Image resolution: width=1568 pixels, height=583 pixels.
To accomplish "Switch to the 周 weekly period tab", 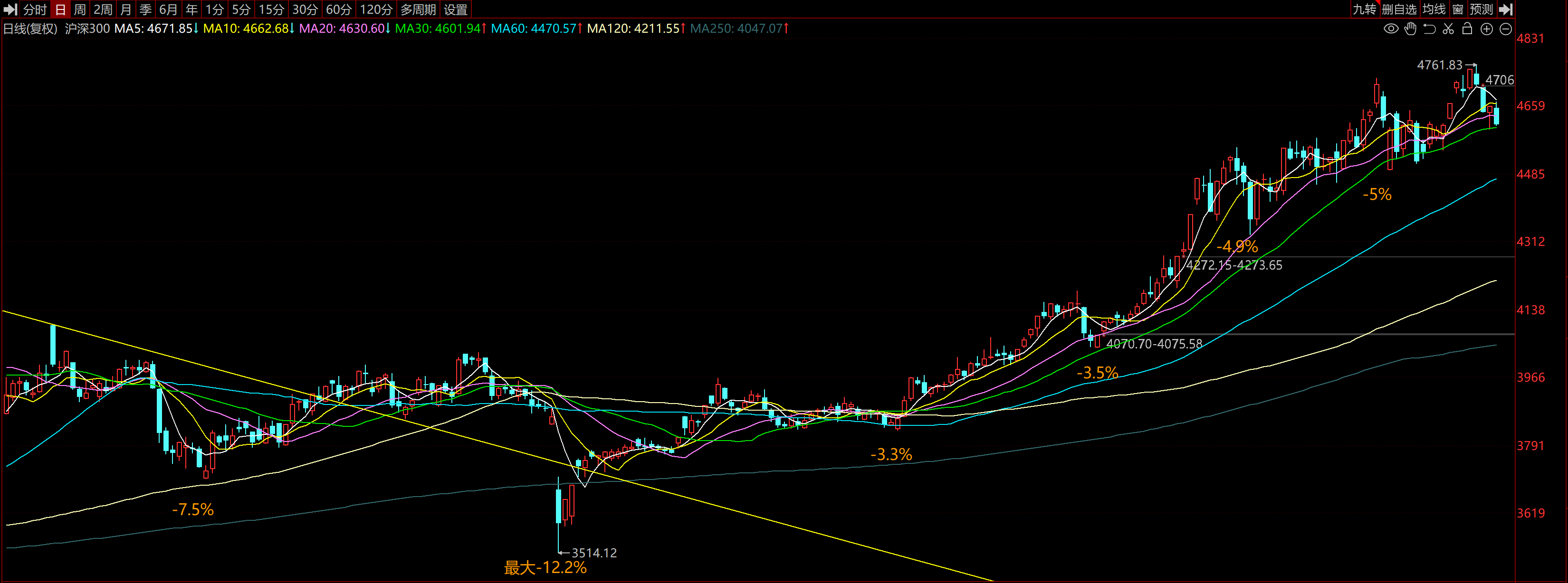I will [x=80, y=9].
